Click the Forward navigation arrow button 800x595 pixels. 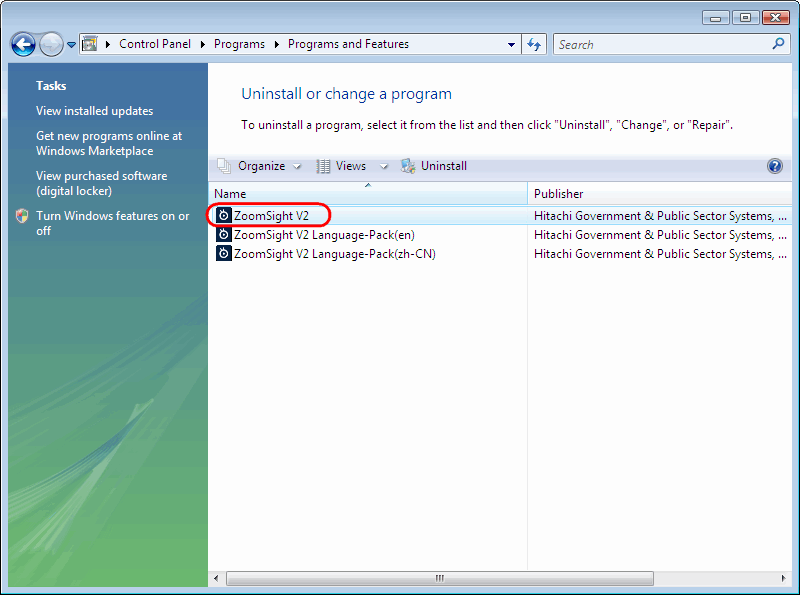51,44
